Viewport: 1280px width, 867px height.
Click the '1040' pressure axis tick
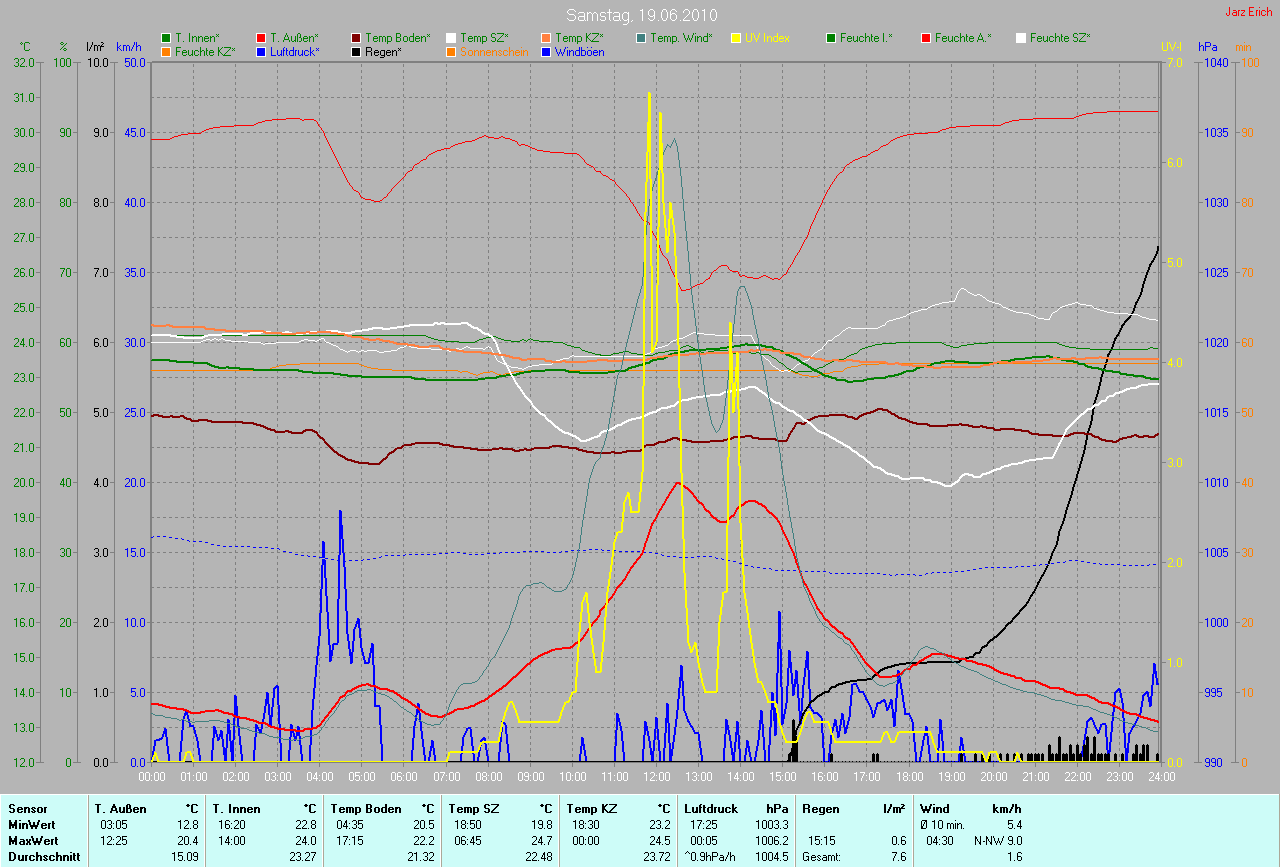1216,63
